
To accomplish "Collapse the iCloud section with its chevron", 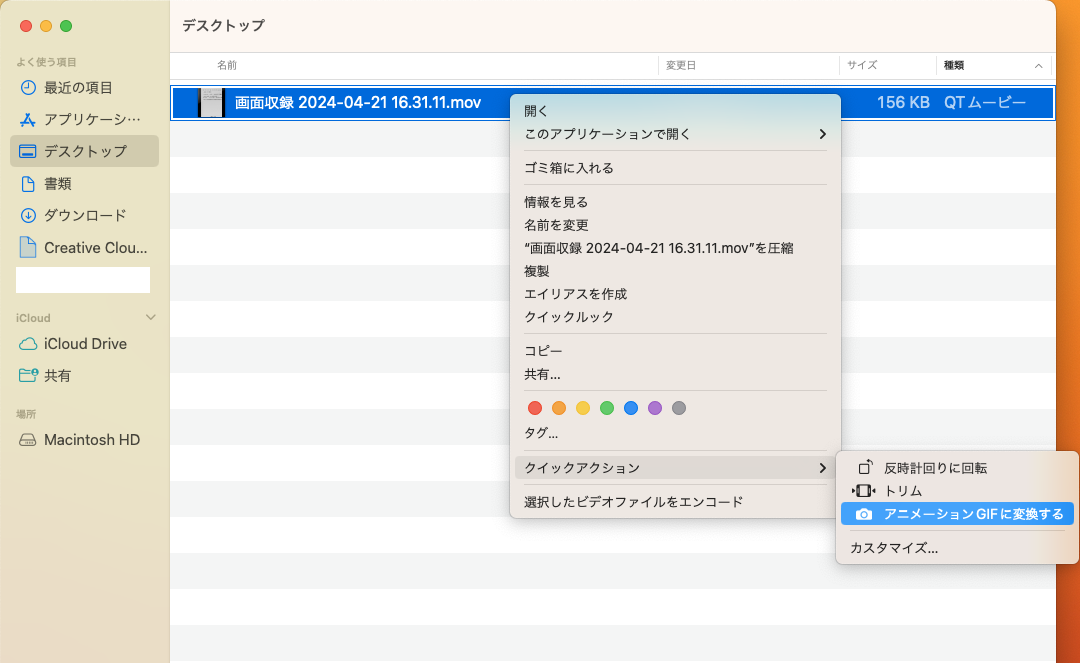I will [x=151, y=317].
